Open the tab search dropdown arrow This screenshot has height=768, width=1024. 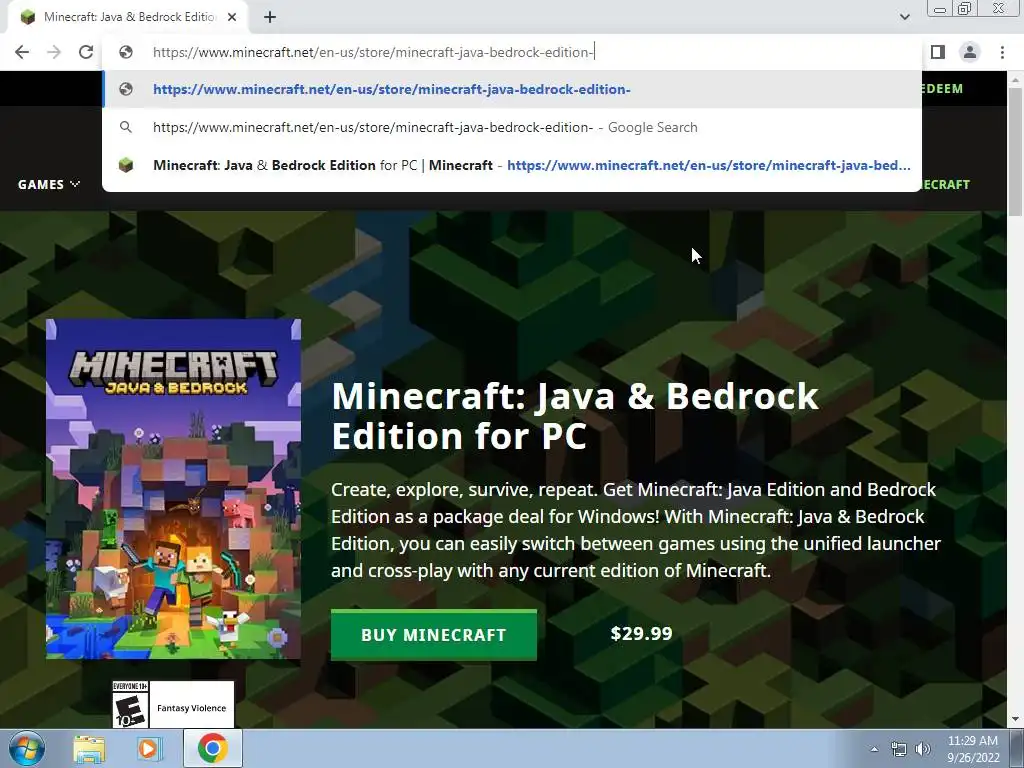click(x=904, y=17)
